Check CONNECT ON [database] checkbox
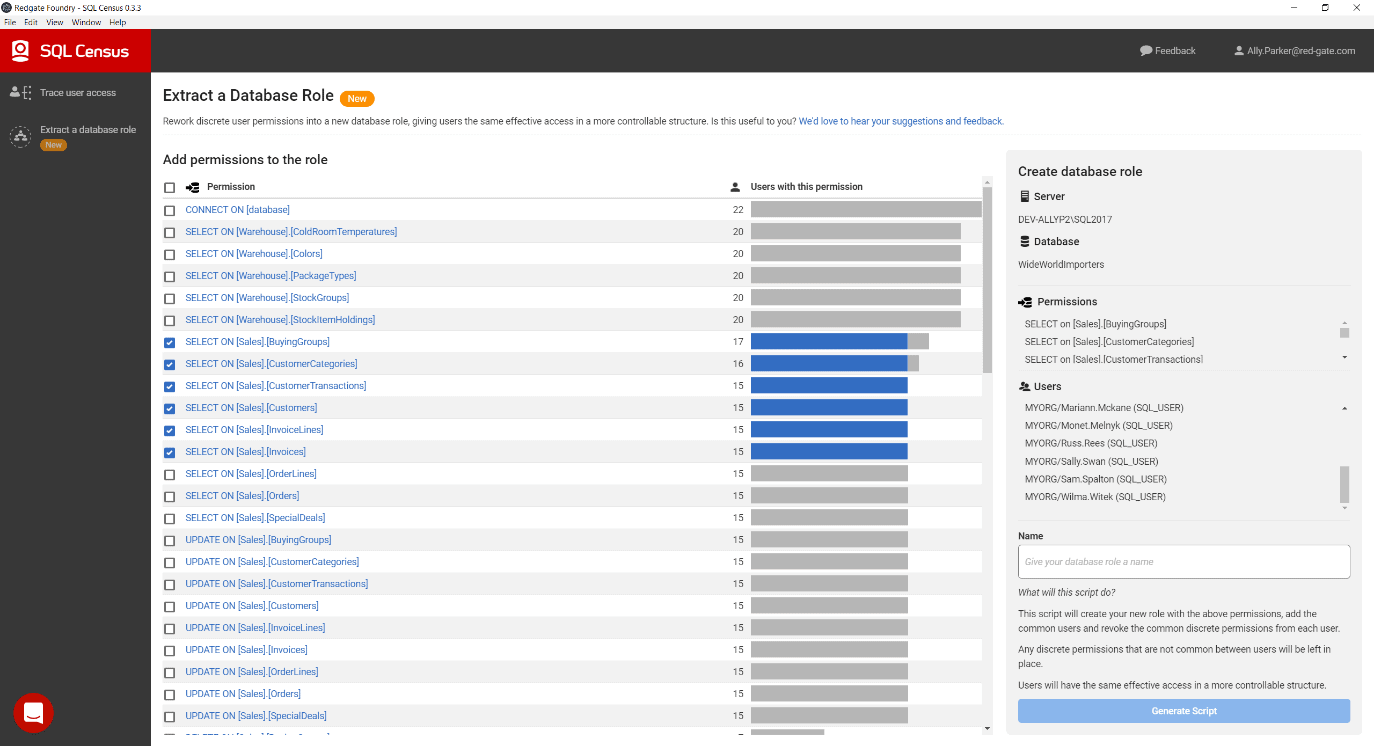This screenshot has width=1374, height=746. 169,211
